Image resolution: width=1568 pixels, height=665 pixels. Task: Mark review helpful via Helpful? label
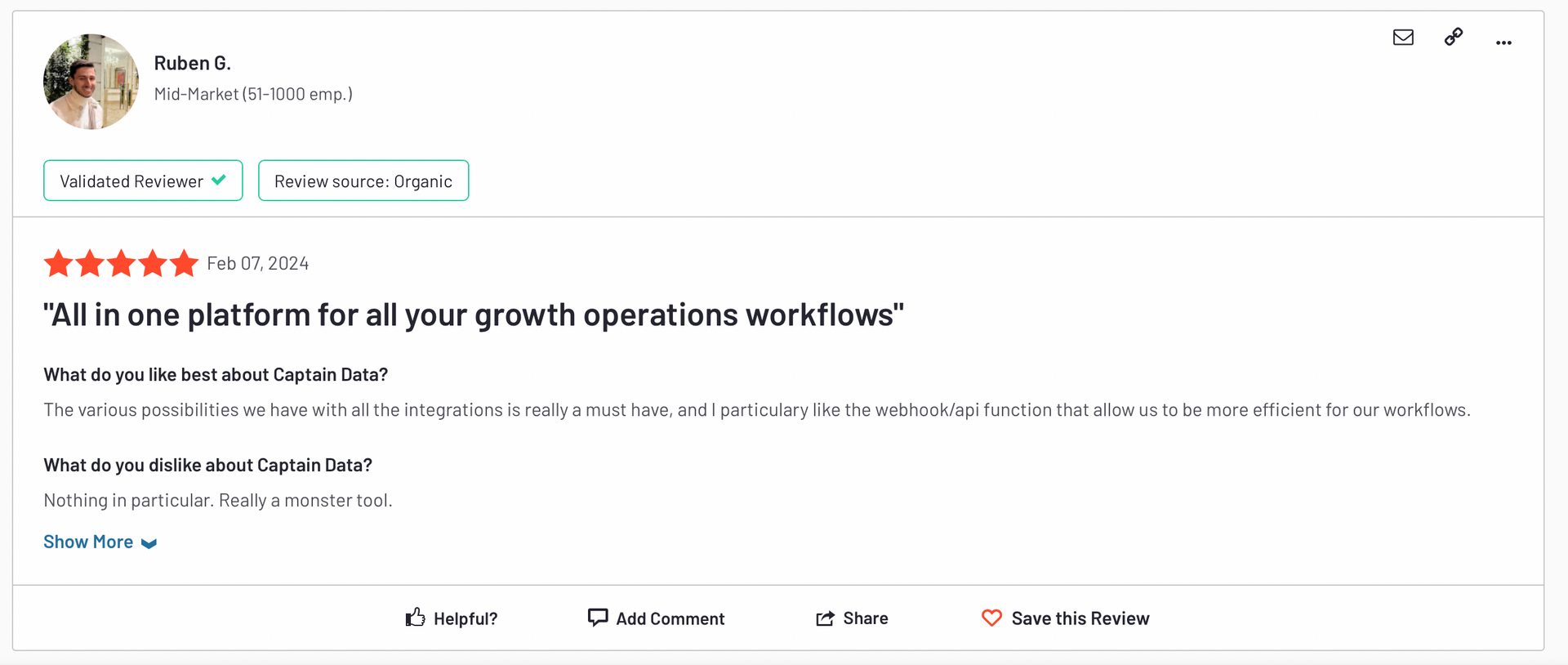[465, 618]
